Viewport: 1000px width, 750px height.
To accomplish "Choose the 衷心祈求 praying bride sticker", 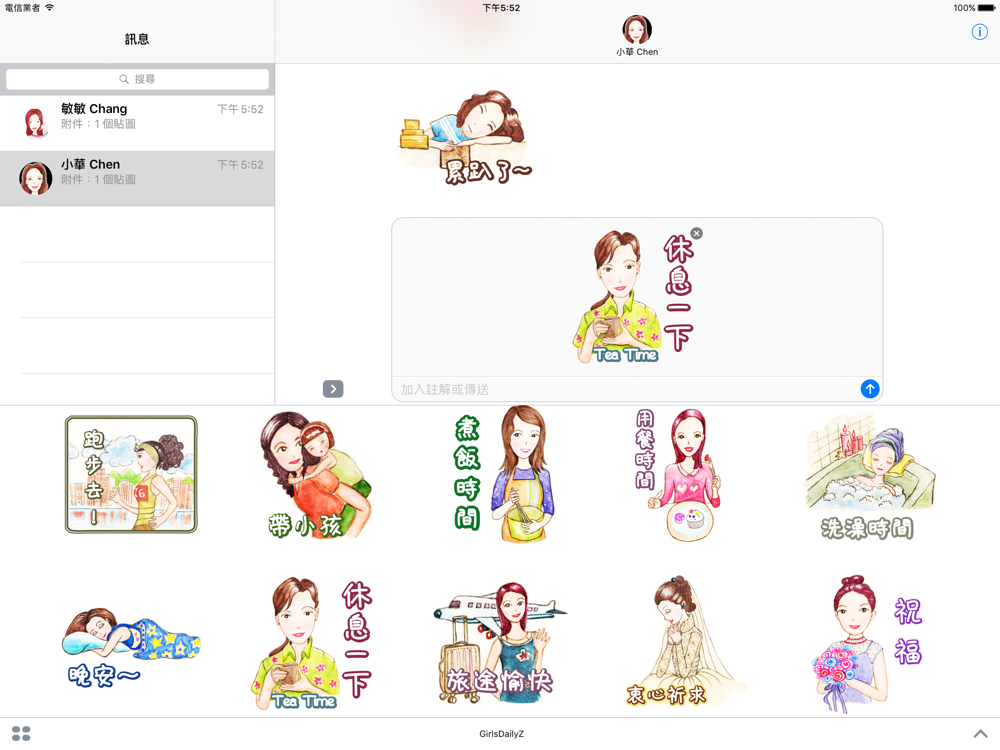I will coord(684,640).
